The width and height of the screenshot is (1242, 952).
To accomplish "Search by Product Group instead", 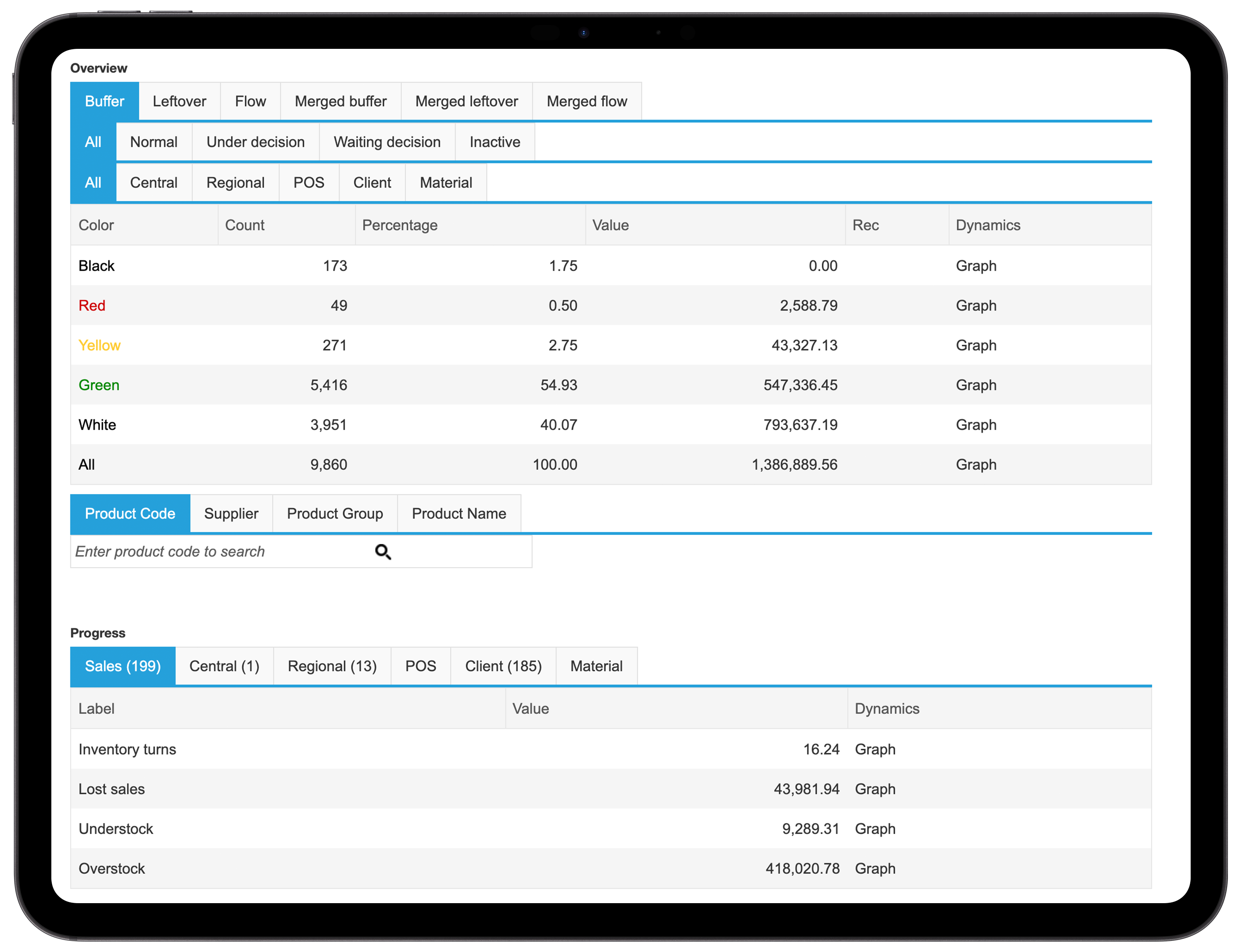I will point(335,513).
